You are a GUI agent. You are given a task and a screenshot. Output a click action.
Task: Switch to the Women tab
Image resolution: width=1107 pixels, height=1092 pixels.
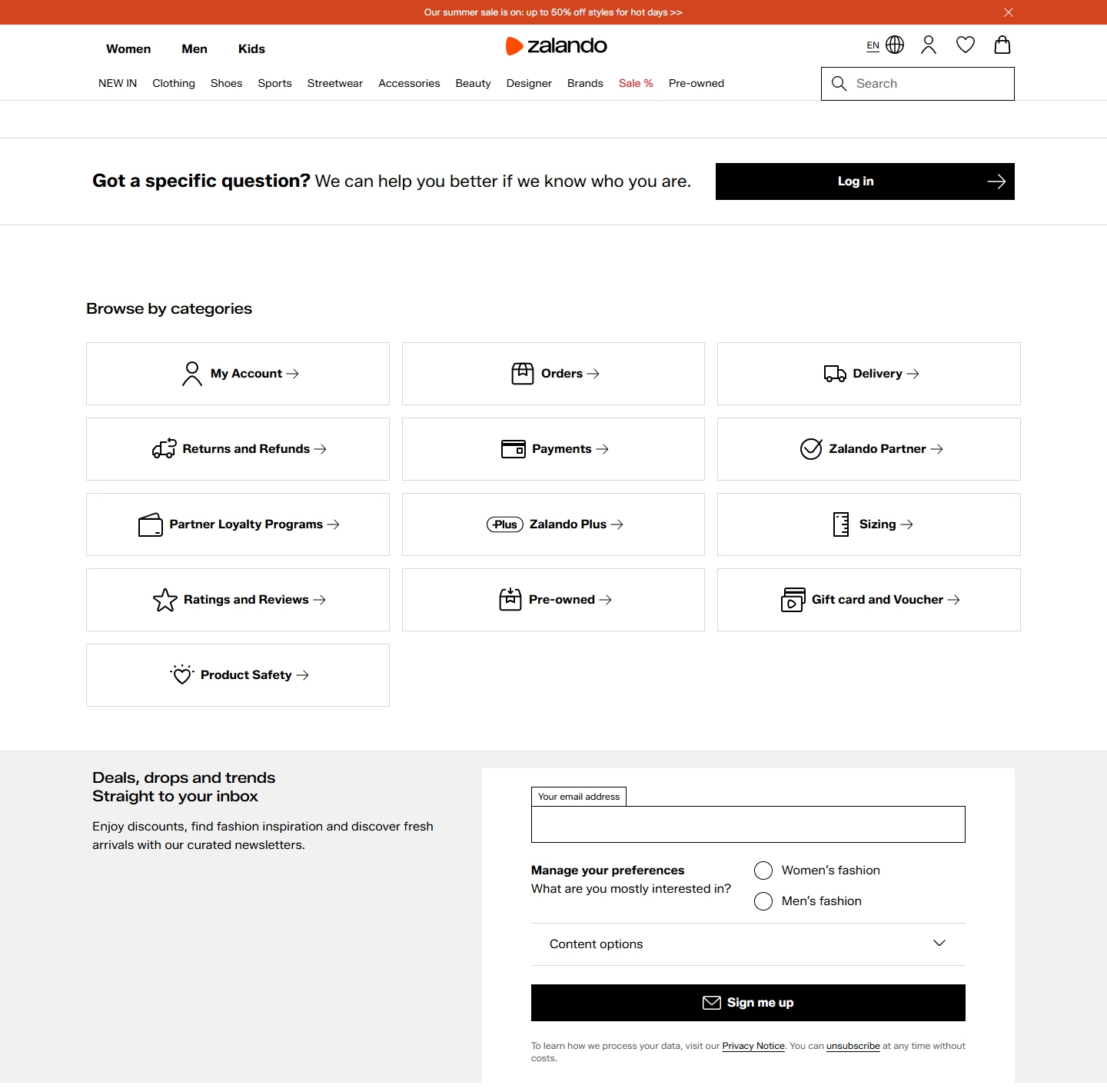[x=128, y=49]
